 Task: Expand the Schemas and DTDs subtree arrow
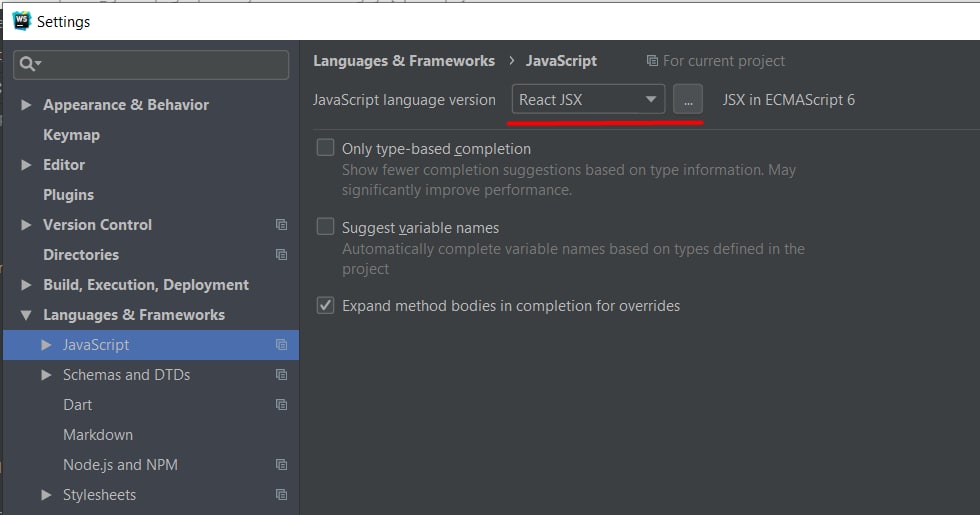point(46,374)
